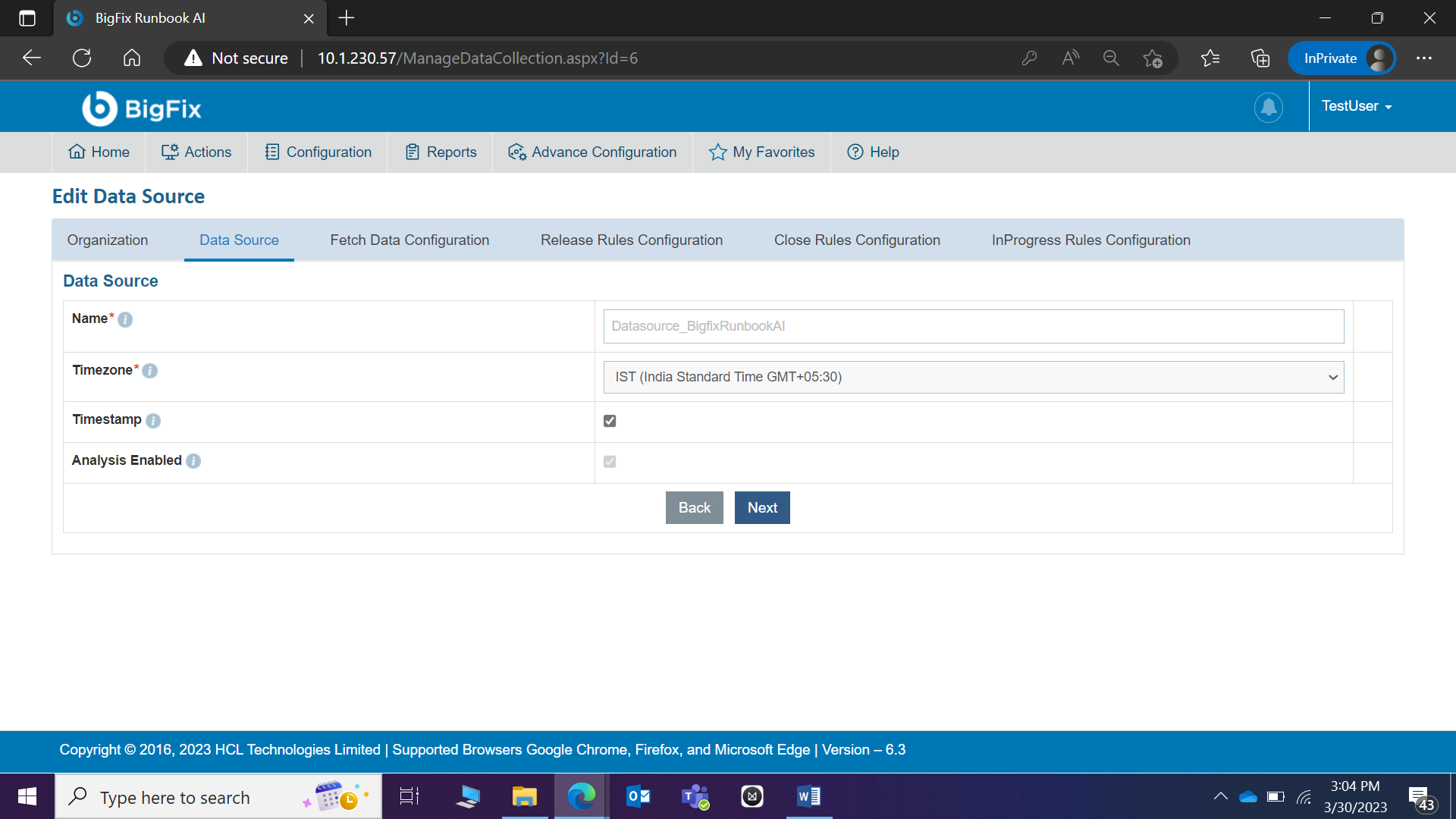Click the BigFix logo

pyautogui.click(x=142, y=108)
